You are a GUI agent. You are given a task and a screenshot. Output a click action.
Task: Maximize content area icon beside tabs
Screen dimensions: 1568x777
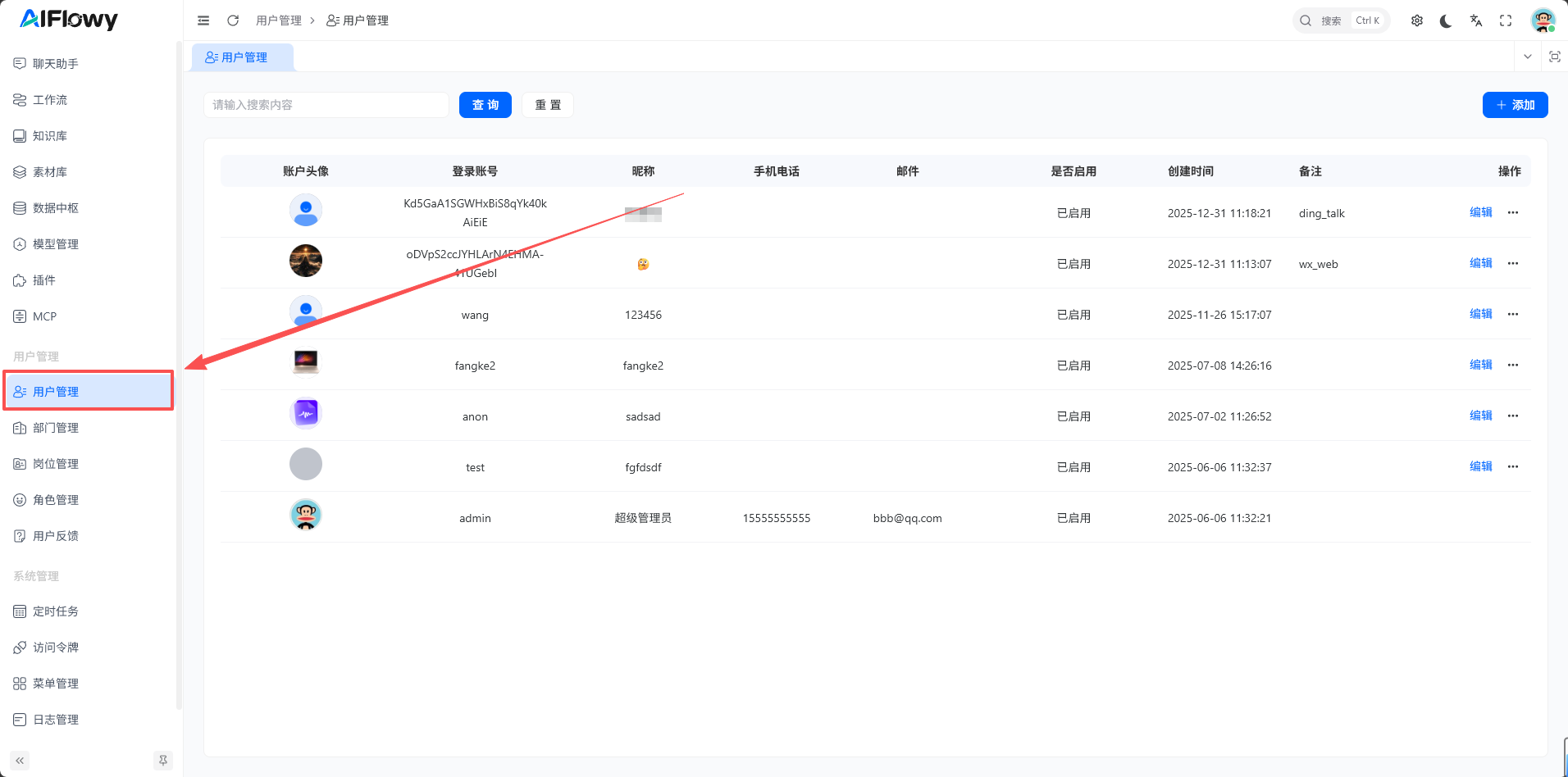(x=1554, y=57)
